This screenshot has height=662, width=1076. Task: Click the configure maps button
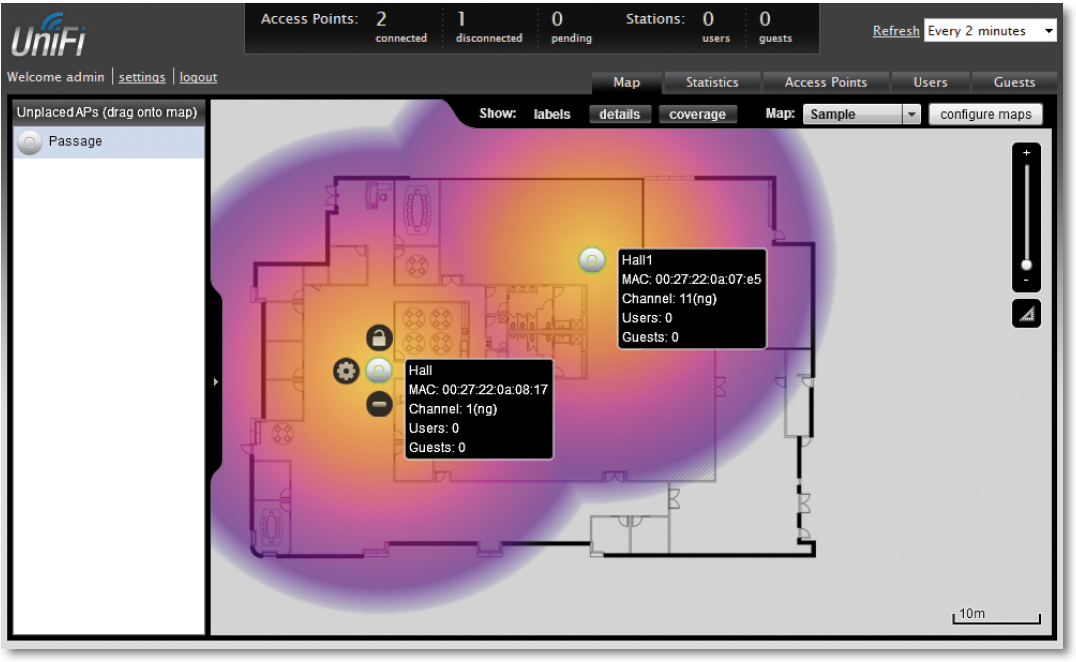point(985,115)
